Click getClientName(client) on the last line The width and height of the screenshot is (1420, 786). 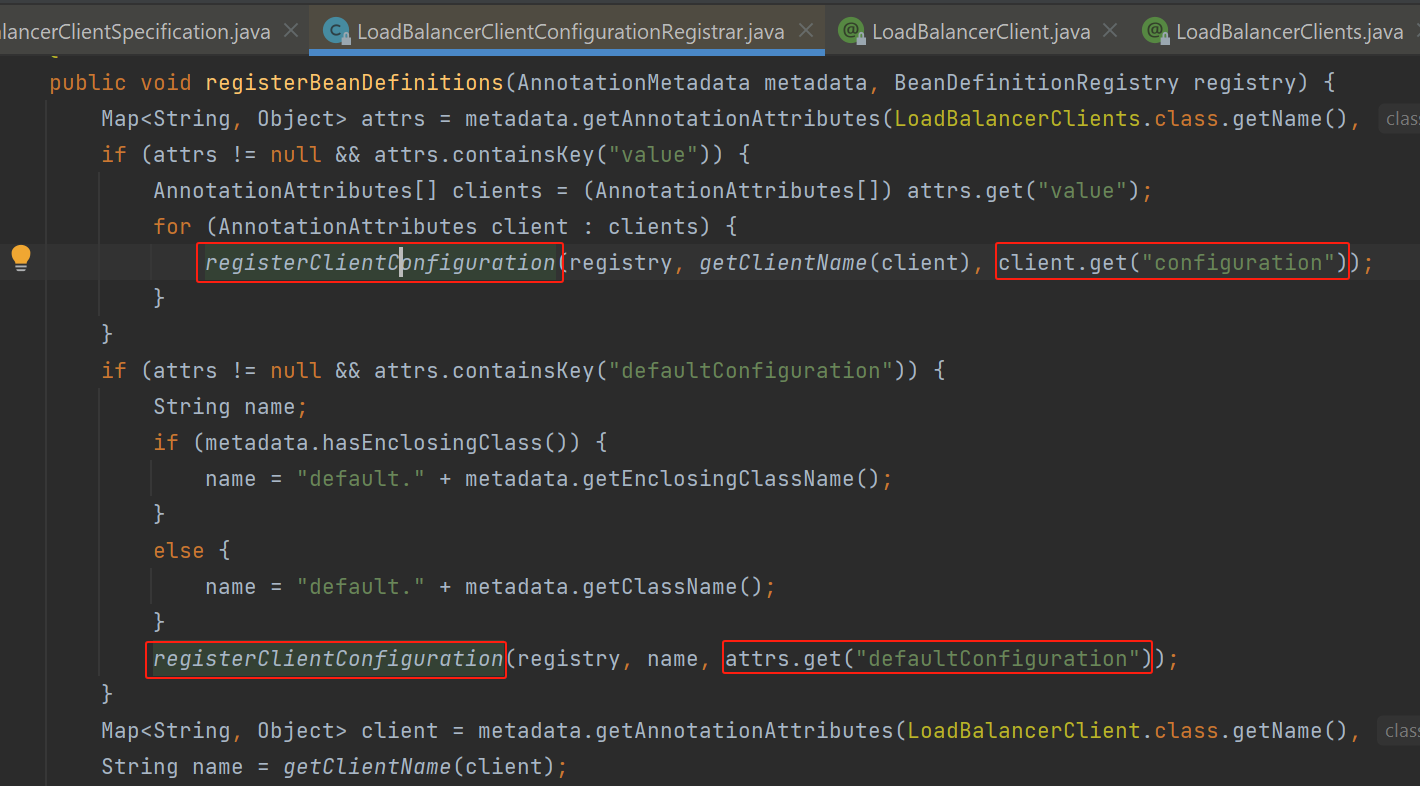[x=420, y=766]
